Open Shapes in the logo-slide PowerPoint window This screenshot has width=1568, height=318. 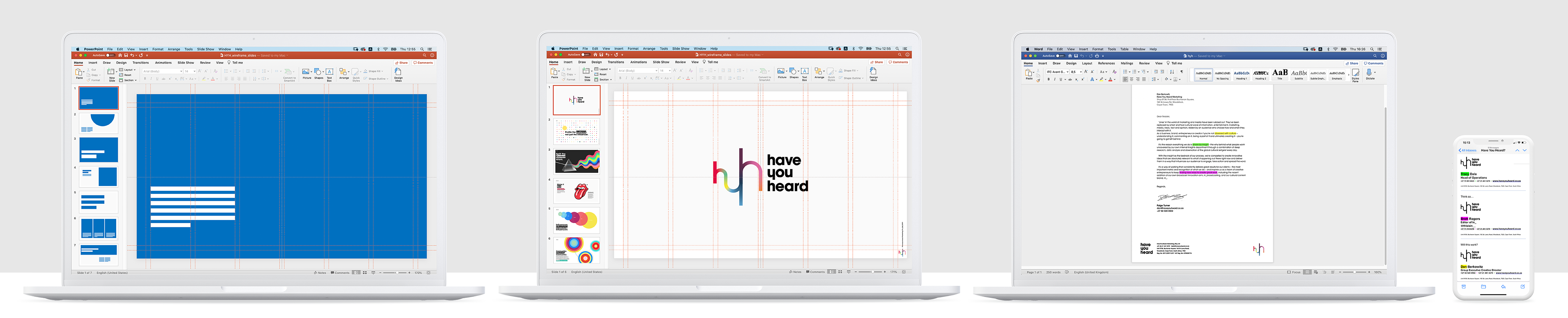[794, 73]
